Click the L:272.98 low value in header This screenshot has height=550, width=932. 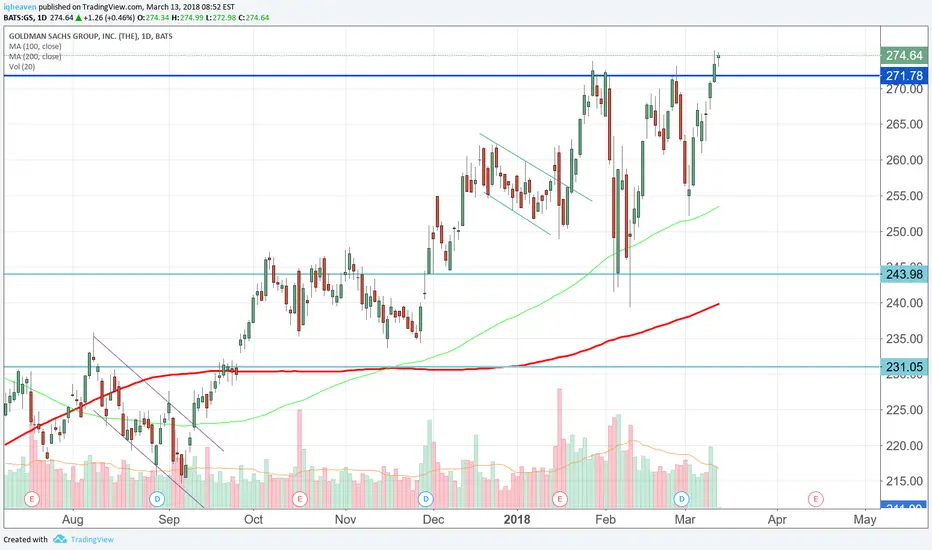coord(221,18)
